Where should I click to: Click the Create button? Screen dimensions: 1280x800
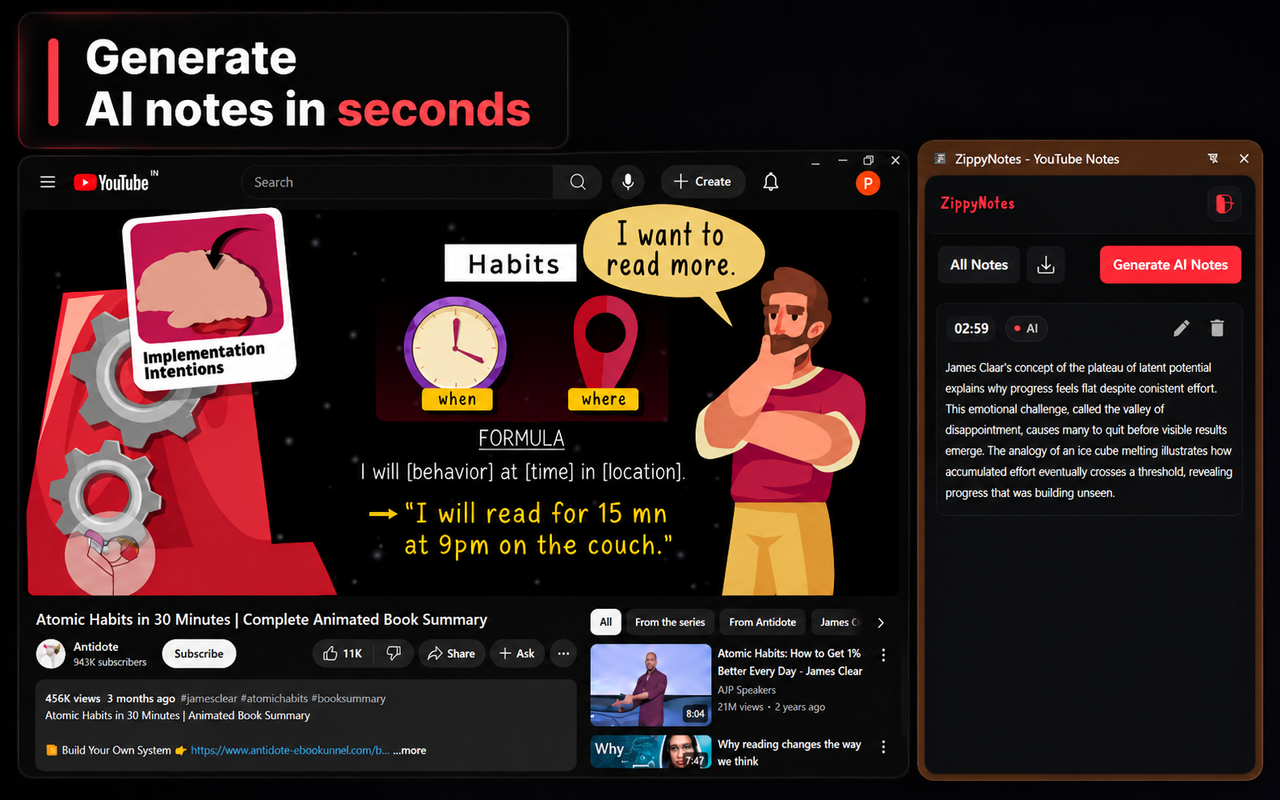pos(703,182)
